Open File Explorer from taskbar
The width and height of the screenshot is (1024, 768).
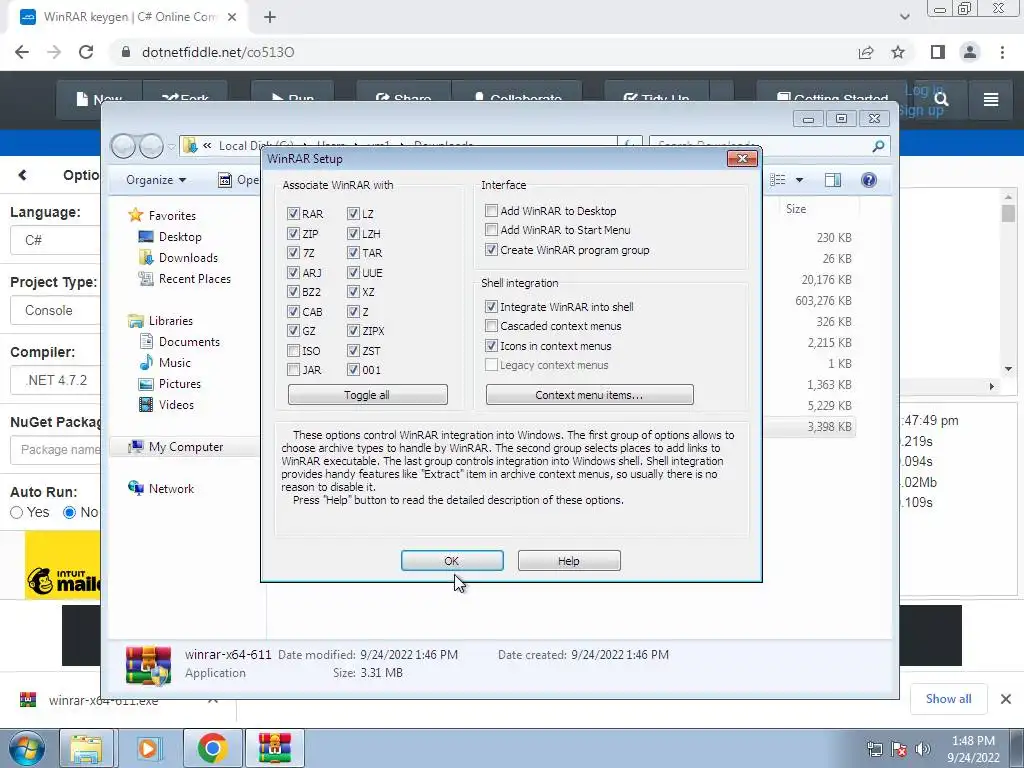click(86, 748)
